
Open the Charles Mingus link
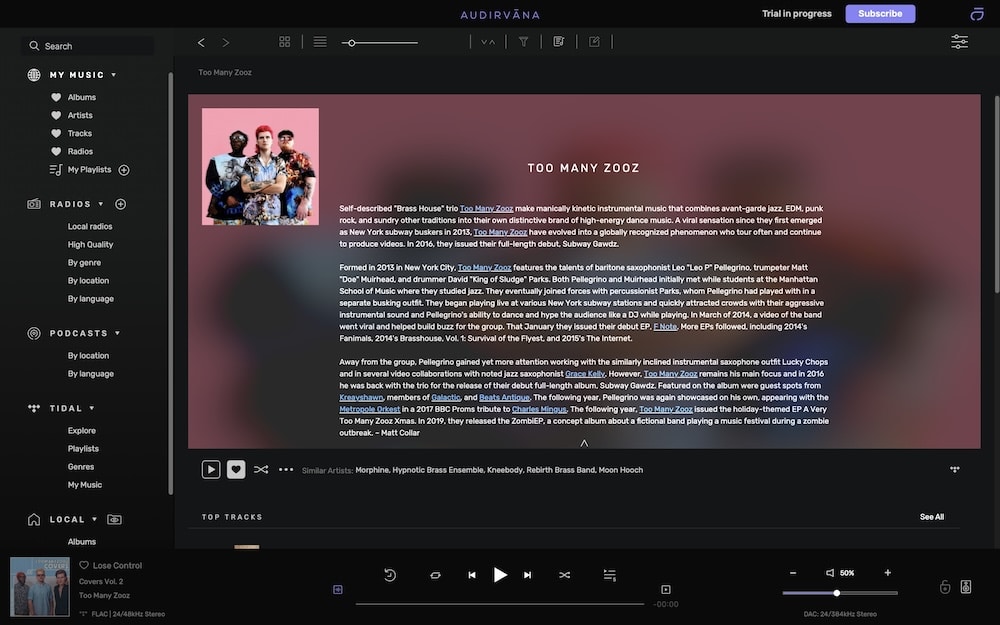coord(539,409)
